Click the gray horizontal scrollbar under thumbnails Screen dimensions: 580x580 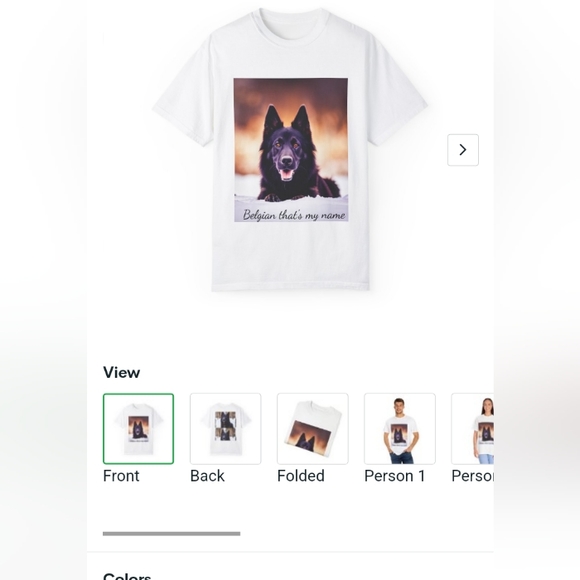click(172, 533)
